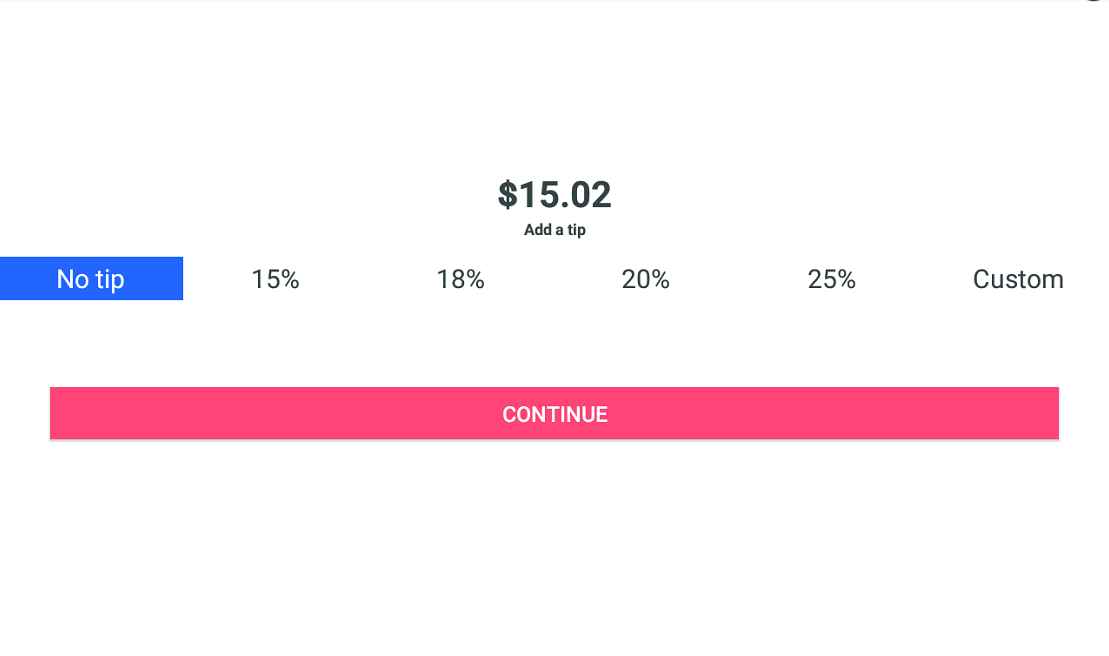Select the blue "No tip" option
Viewport: 1109px width, 656px height.
91,279
